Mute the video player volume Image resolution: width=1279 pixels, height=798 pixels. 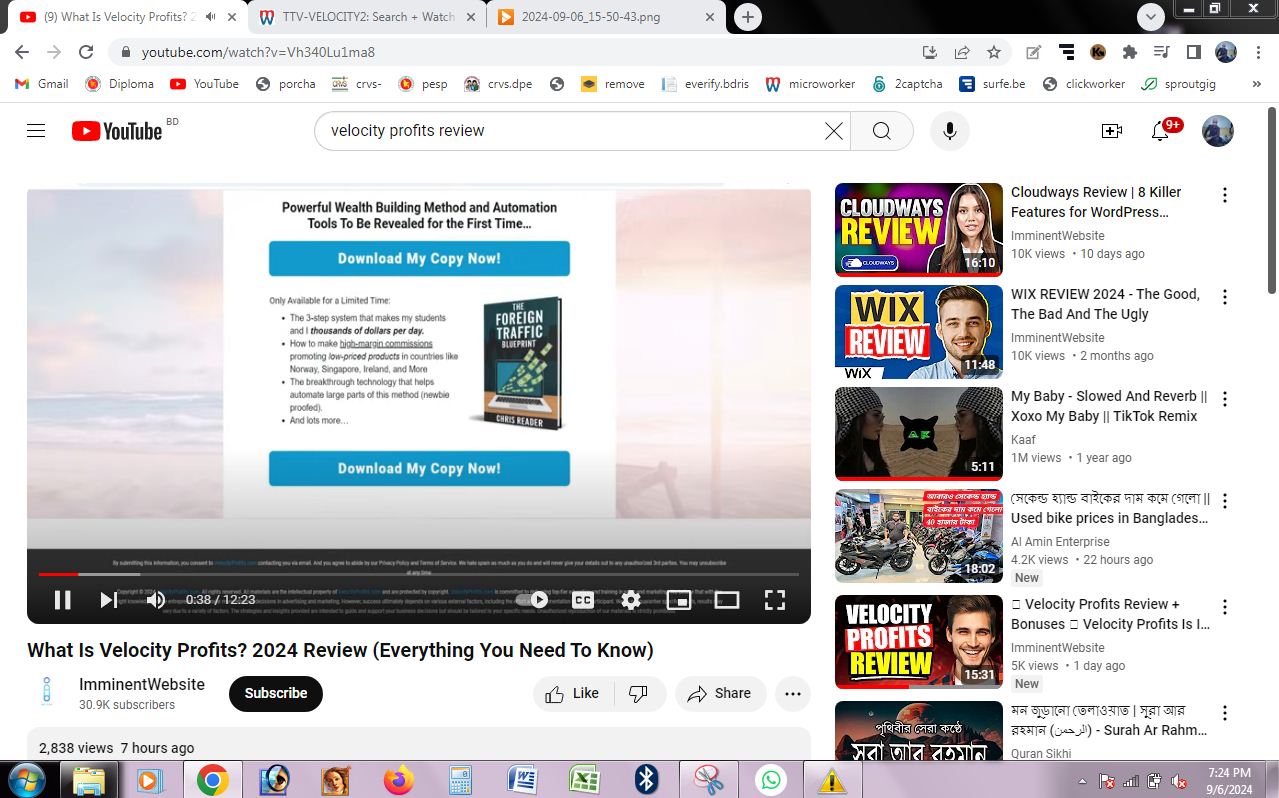coord(156,600)
